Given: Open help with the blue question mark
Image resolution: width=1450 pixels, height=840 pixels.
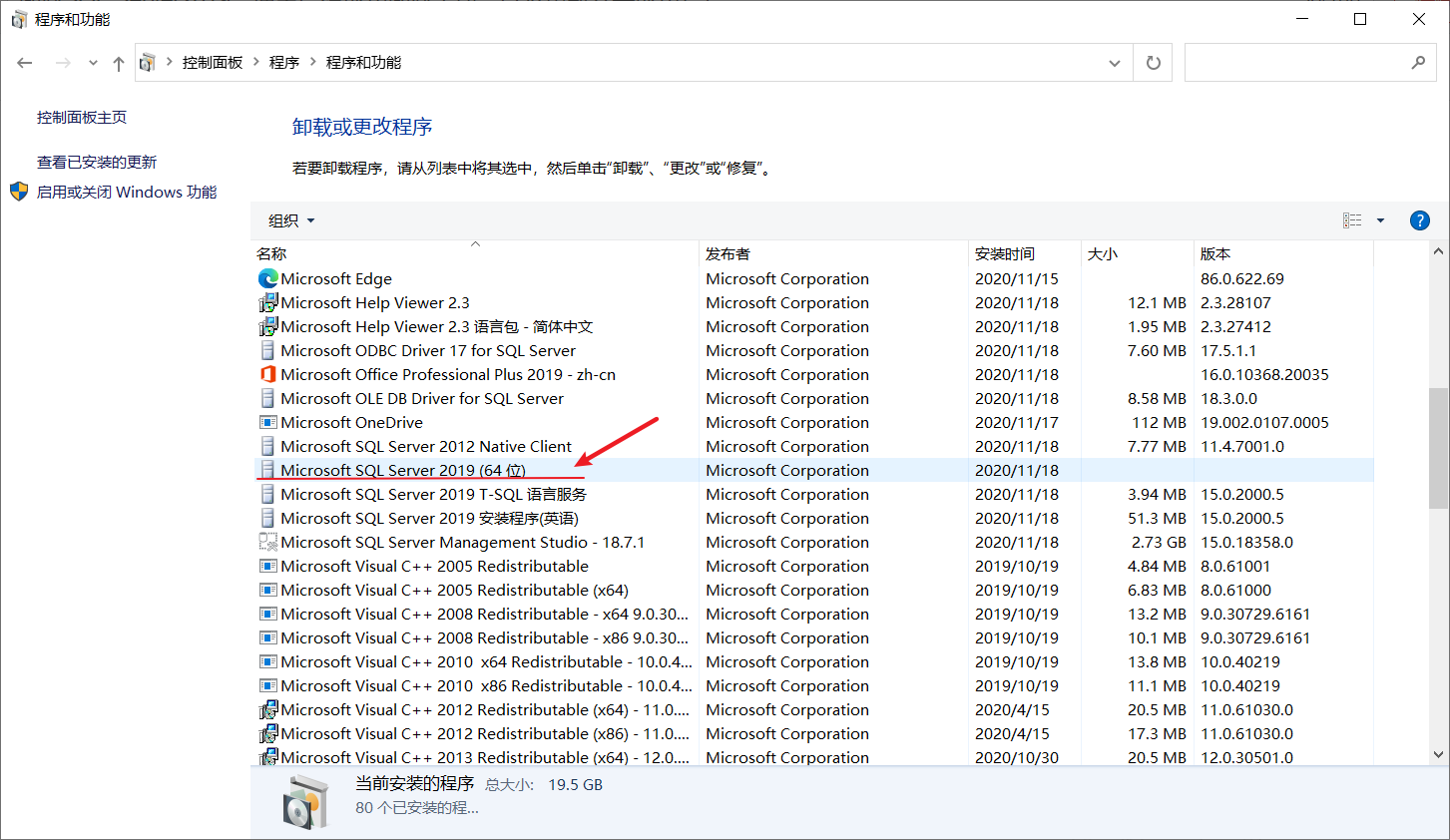Looking at the screenshot, I should tap(1419, 220).
